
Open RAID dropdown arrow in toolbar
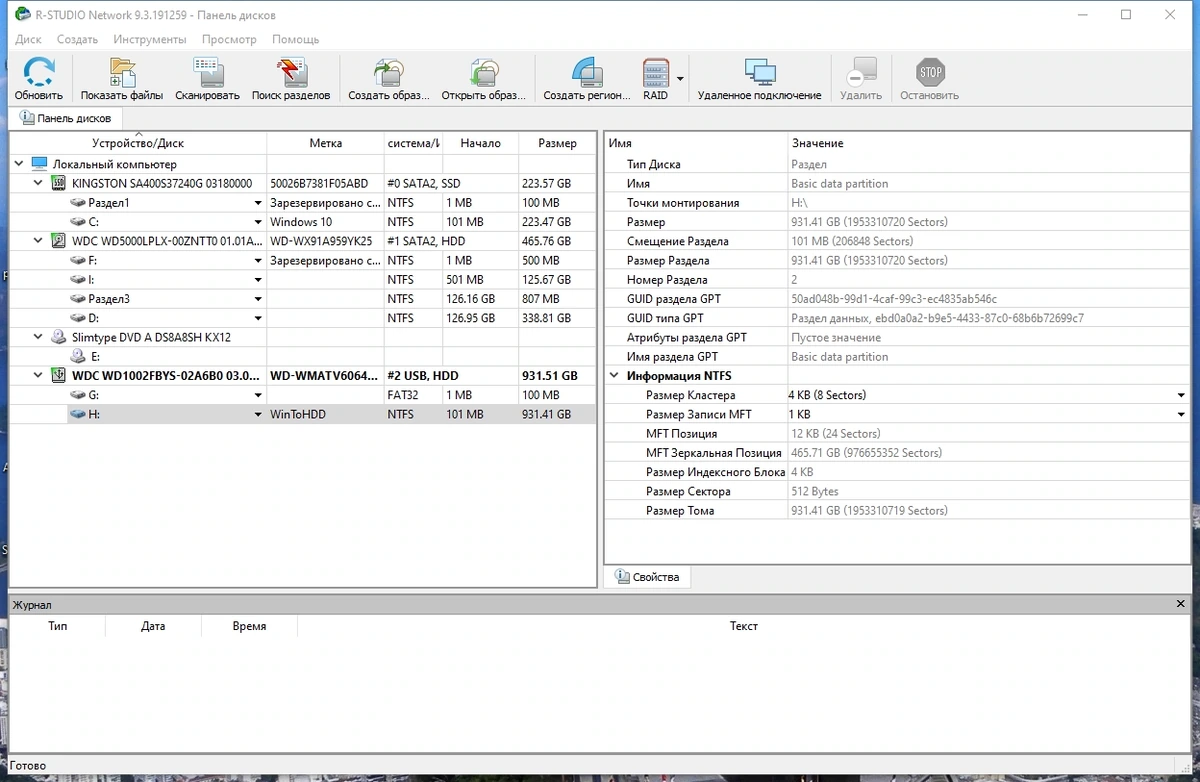[x=680, y=78]
